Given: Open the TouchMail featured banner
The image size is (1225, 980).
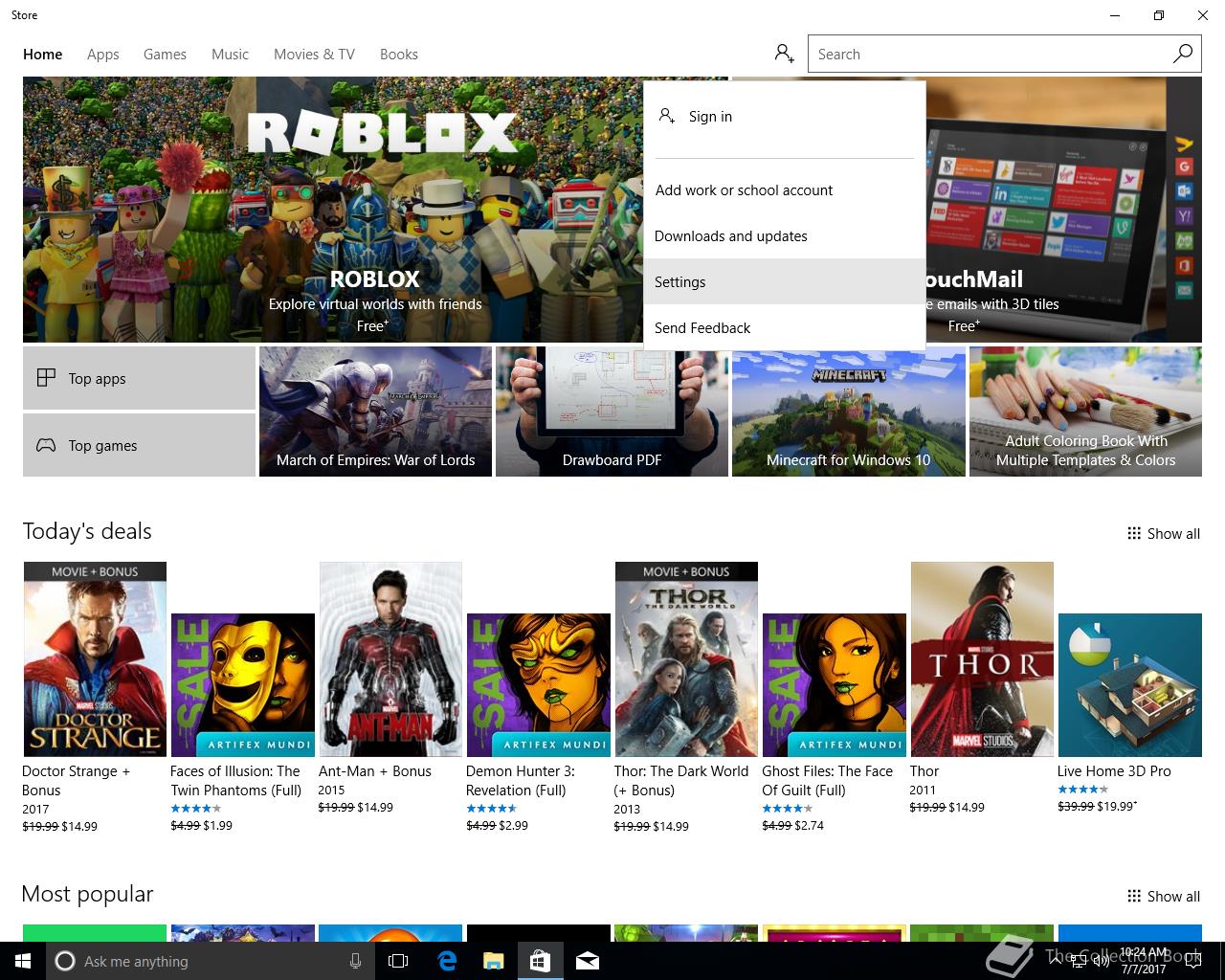Looking at the screenshot, I should click(1062, 210).
